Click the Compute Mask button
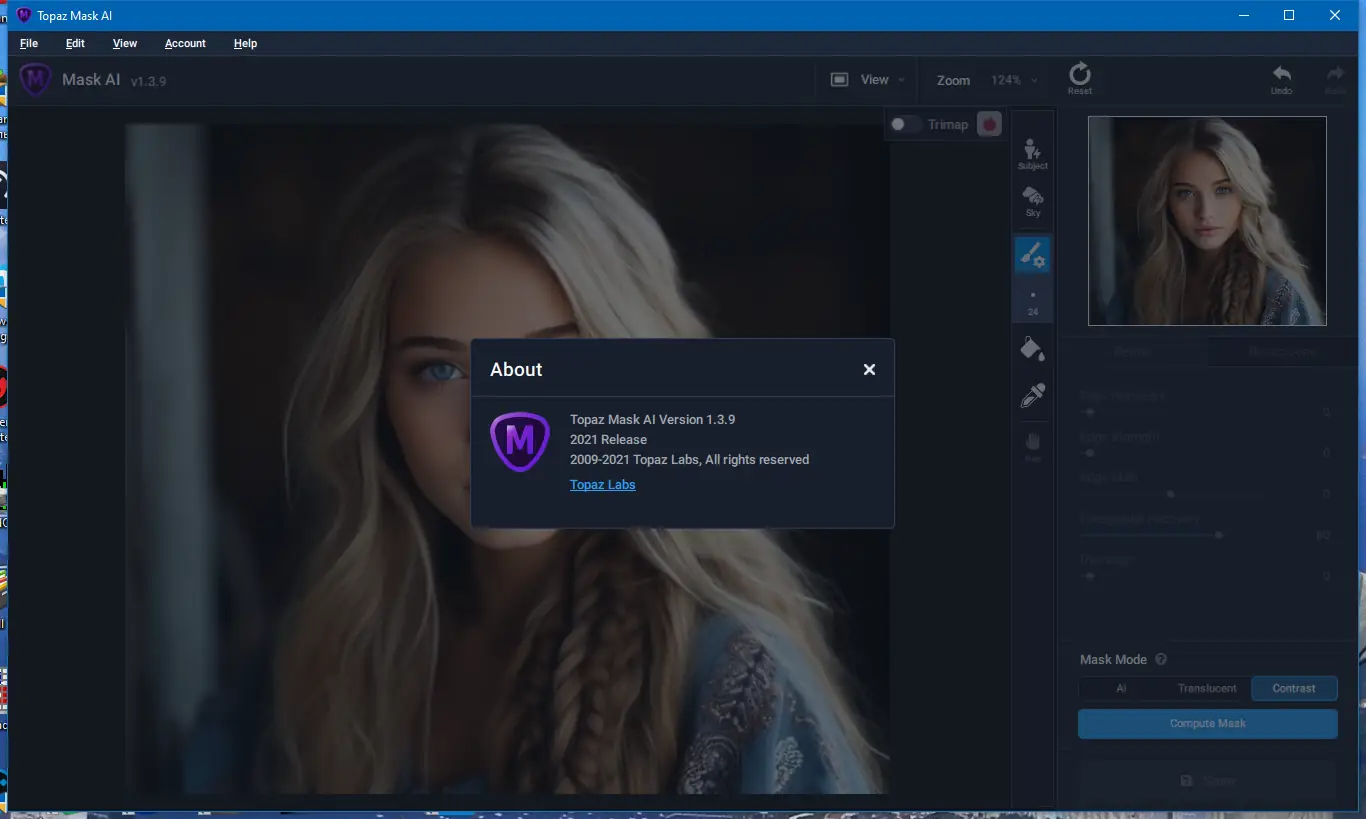 coord(1207,723)
